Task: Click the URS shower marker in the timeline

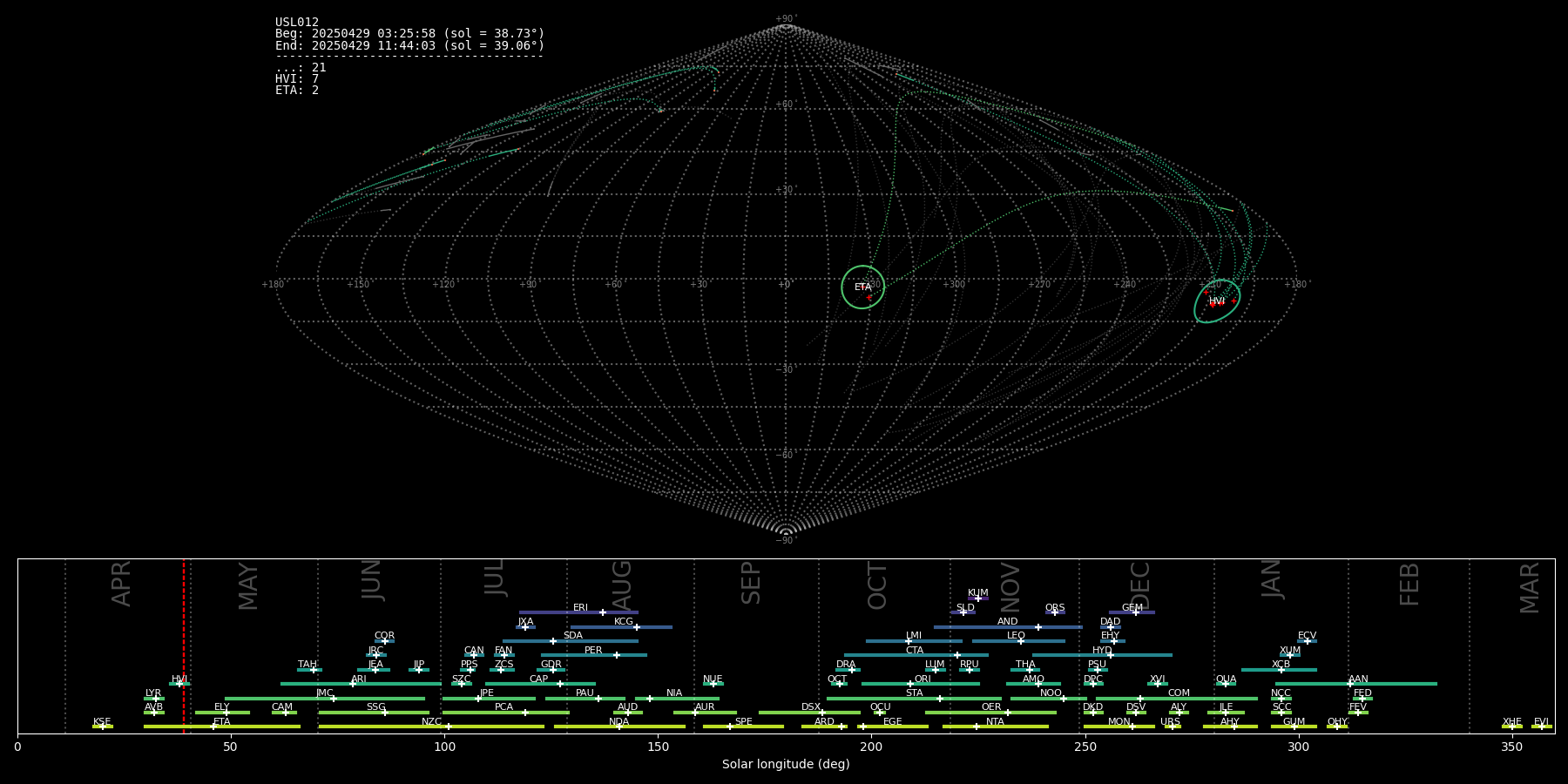Action: pos(1172,727)
